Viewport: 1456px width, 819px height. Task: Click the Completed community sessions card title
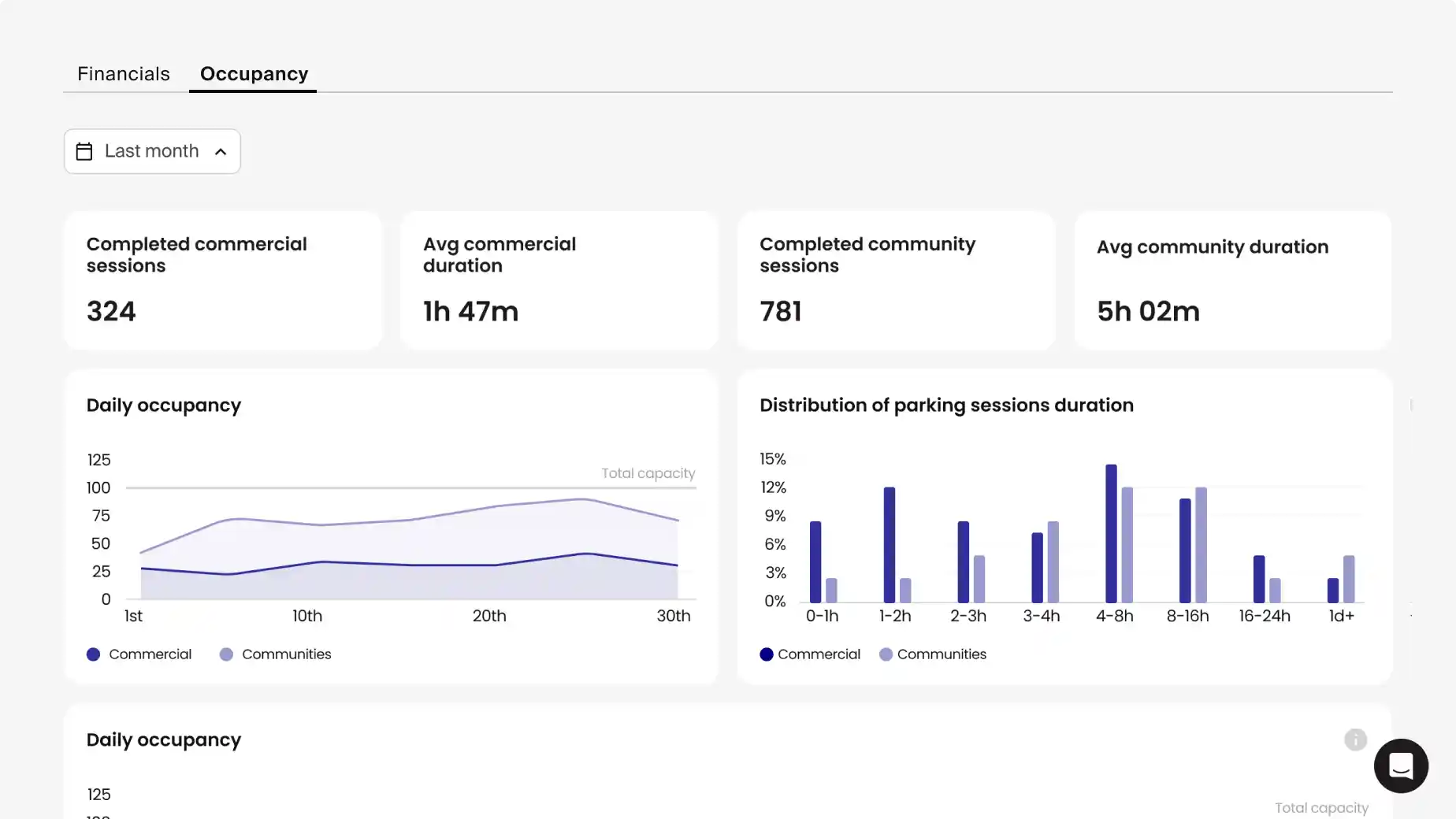(867, 255)
